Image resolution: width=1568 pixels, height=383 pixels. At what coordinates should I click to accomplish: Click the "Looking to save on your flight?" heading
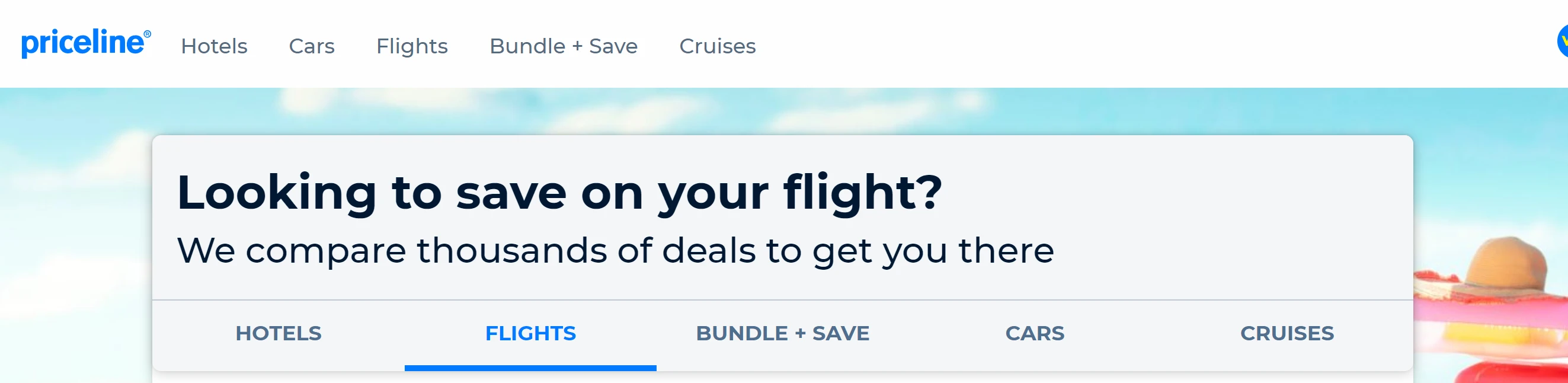coord(559,193)
